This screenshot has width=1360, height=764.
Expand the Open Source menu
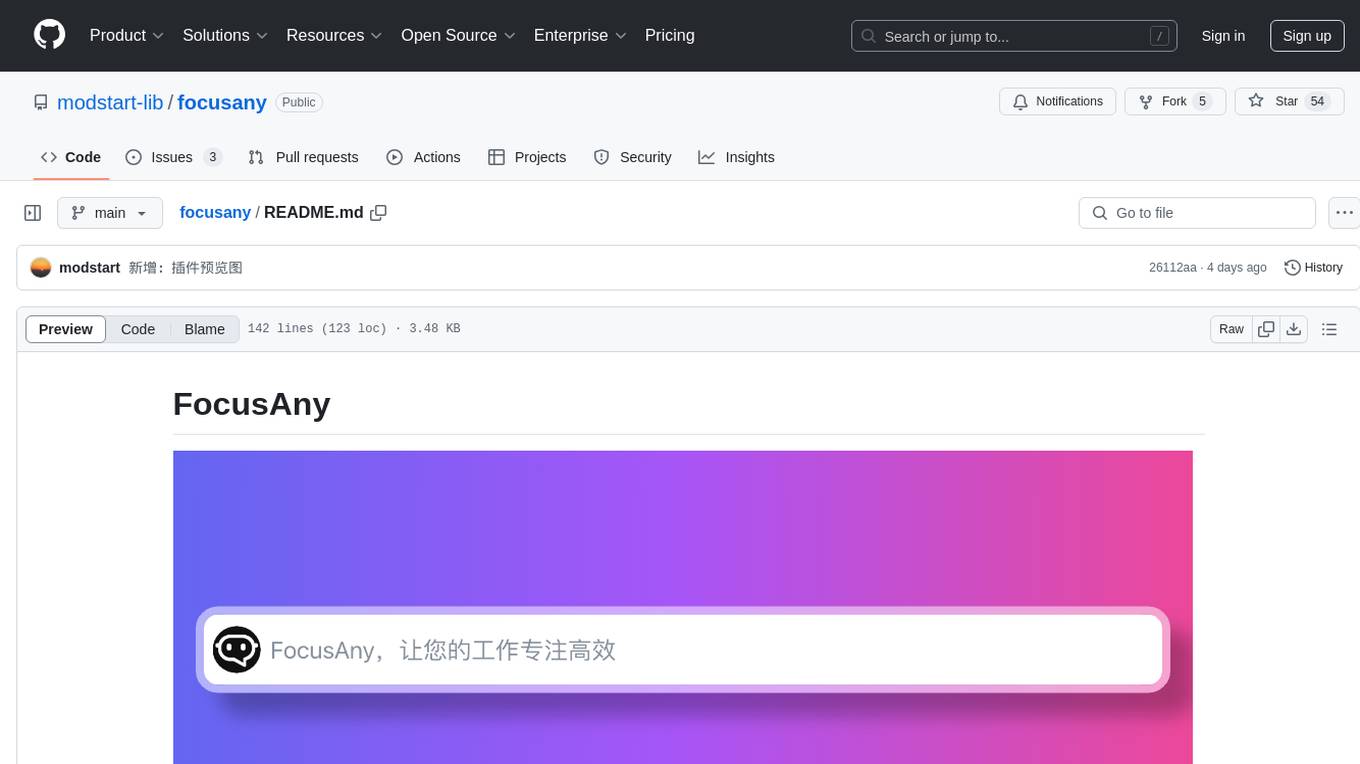458,35
